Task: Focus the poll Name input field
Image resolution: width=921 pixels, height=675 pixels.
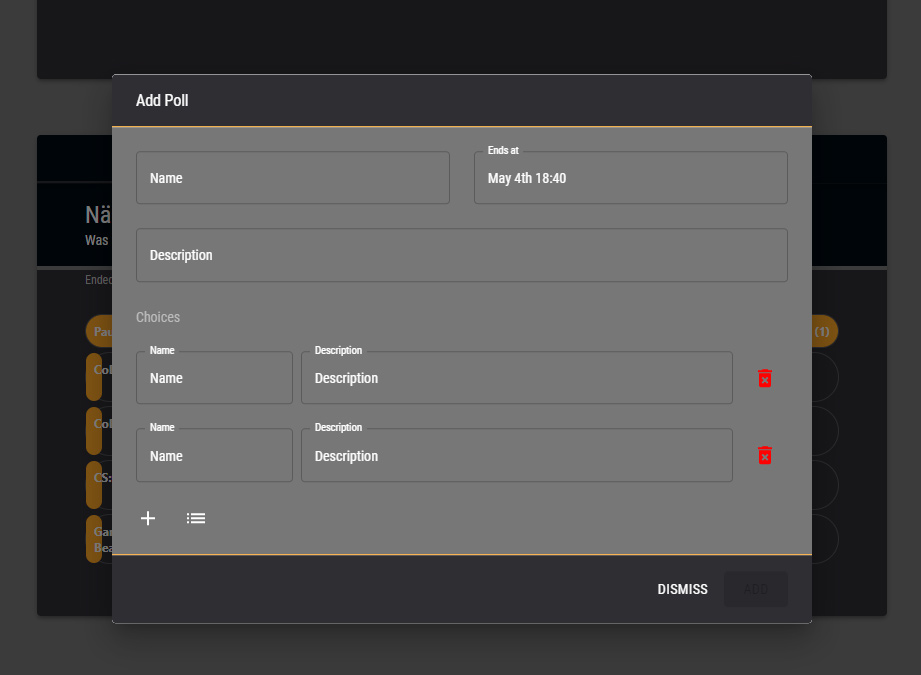Action: point(292,178)
